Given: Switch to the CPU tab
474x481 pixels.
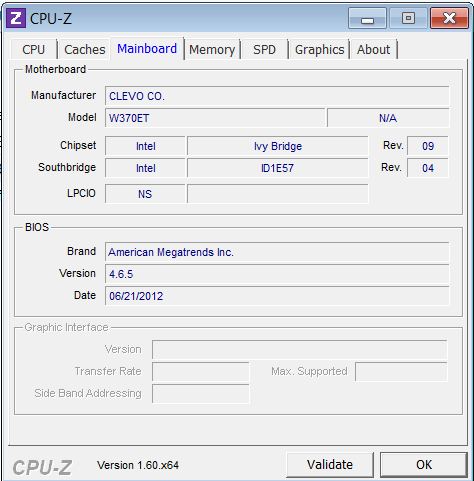Looking at the screenshot, I should (x=33, y=50).
